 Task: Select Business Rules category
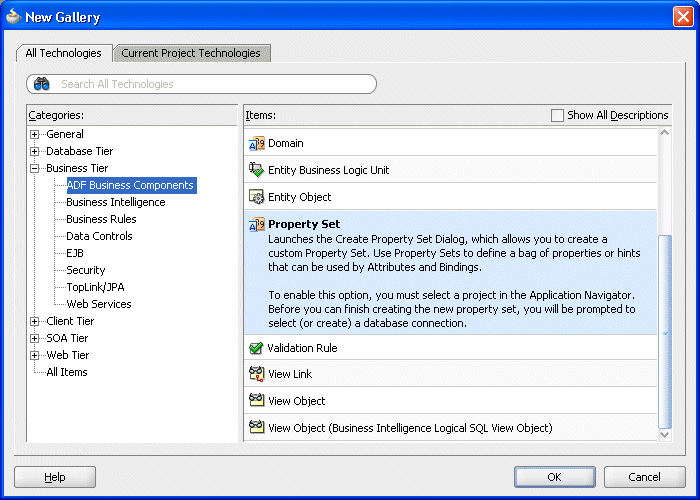click(101, 219)
